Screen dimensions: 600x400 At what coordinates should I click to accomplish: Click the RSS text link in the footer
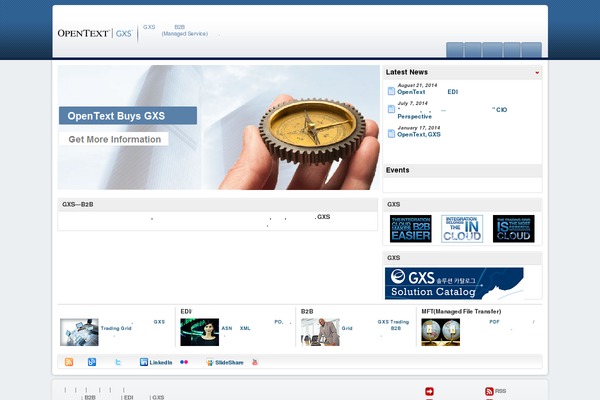pyautogui.click(x=501, y=391)
